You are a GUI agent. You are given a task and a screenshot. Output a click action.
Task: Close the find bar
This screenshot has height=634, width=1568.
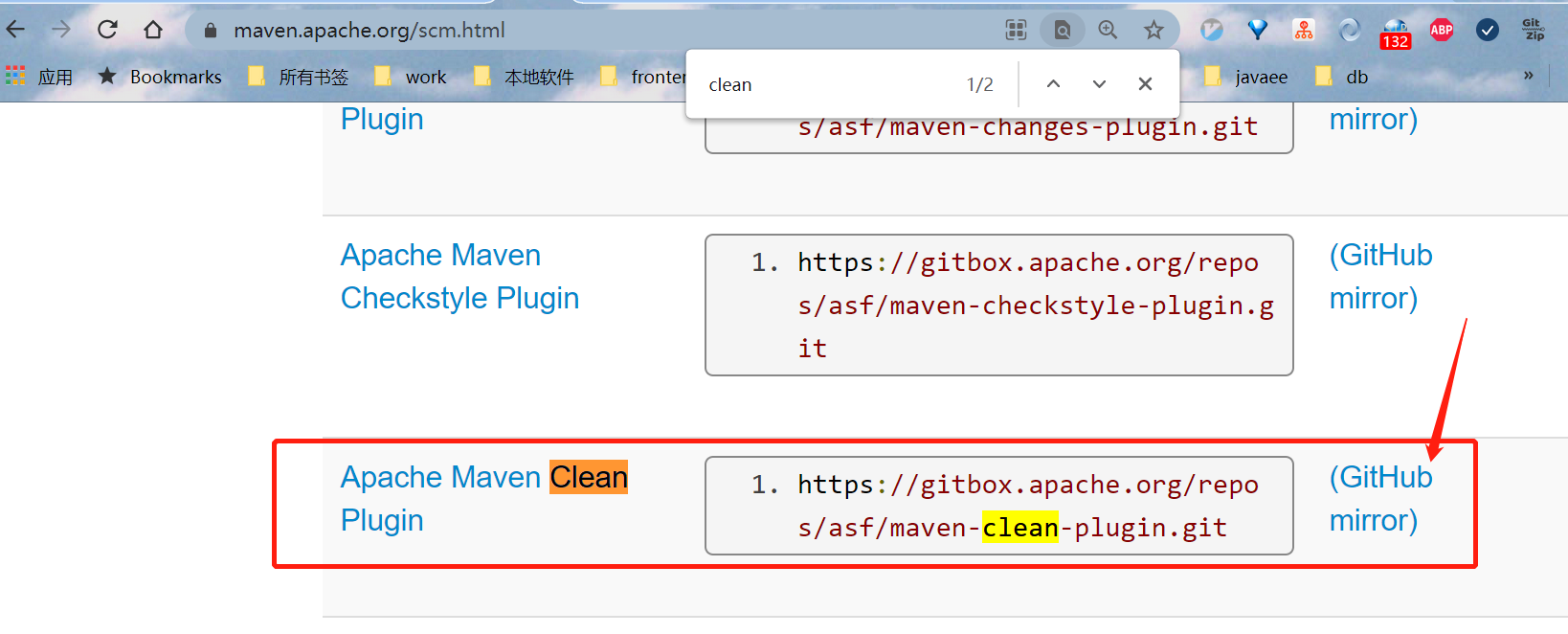[x=1145, y=84]
